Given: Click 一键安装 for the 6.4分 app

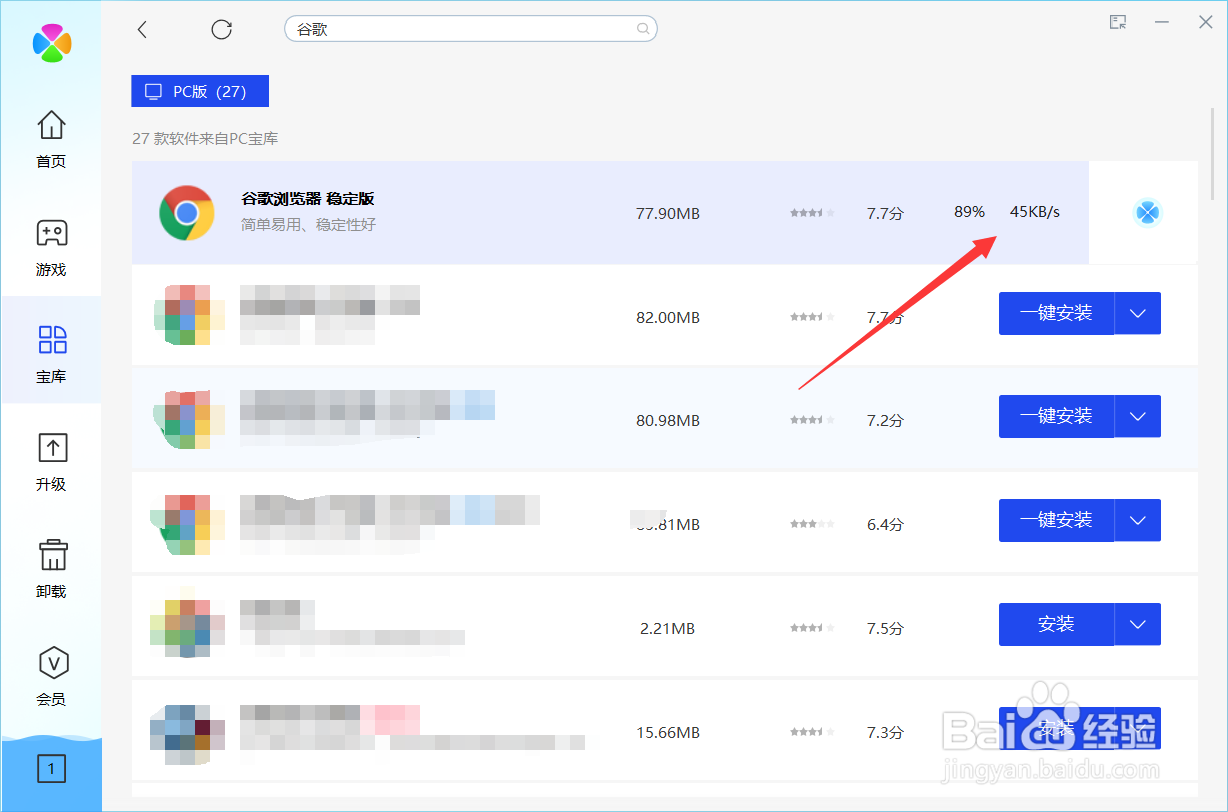Looking at the screenshot, I should tap(1056, 520).
